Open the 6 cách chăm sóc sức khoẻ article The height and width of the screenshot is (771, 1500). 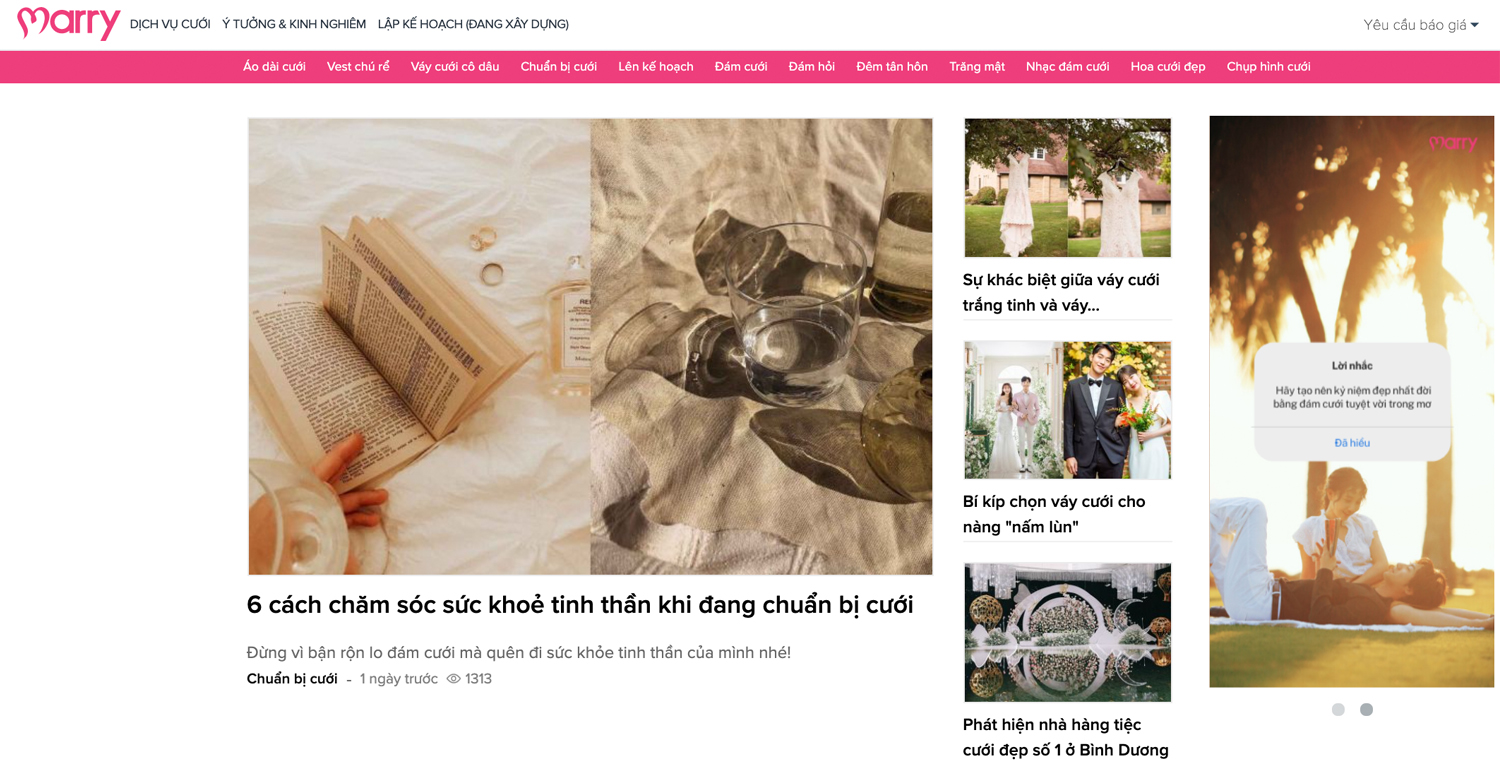pos(580,605)
